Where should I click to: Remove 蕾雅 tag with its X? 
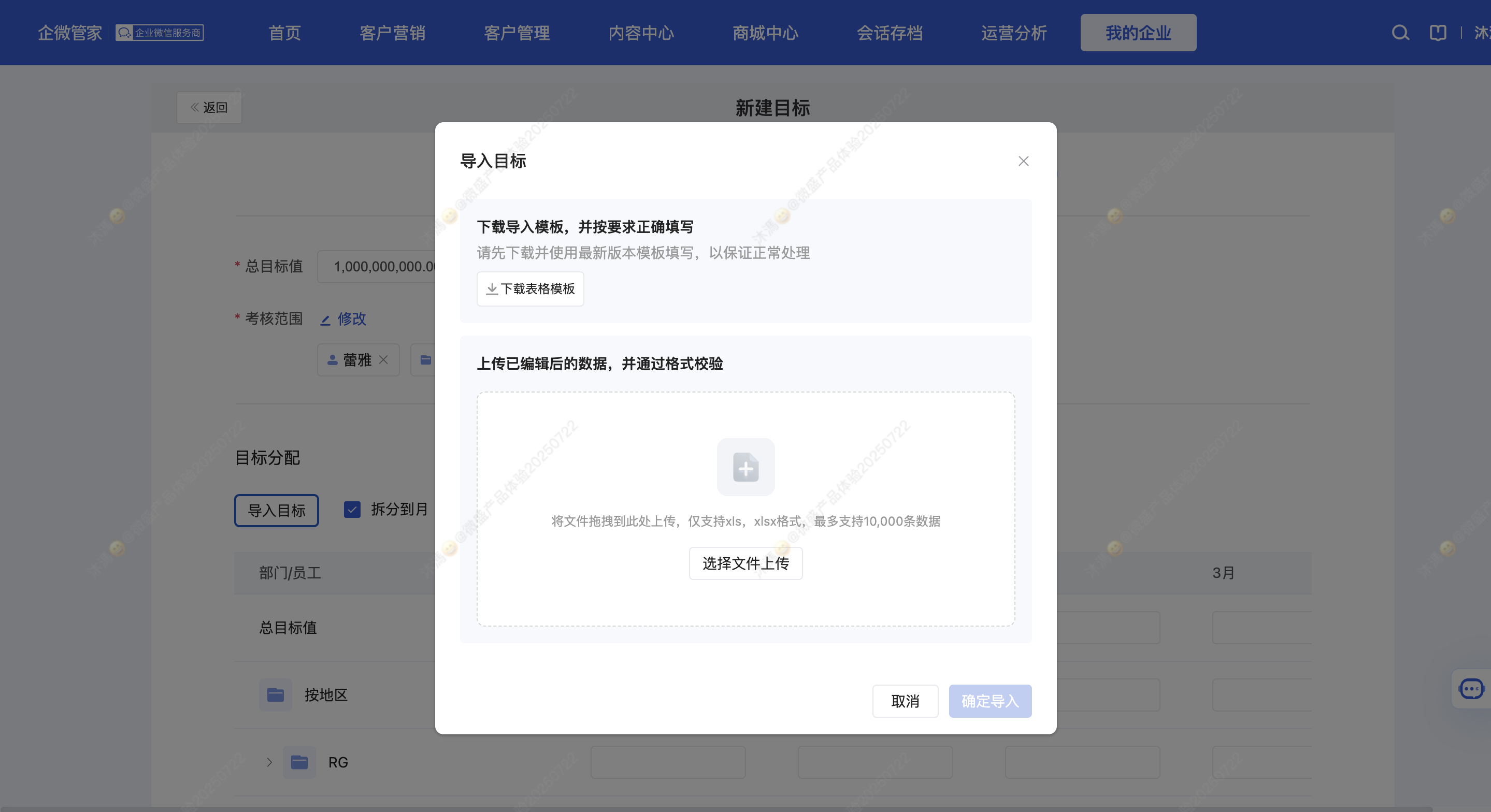[x=383, y=359]
